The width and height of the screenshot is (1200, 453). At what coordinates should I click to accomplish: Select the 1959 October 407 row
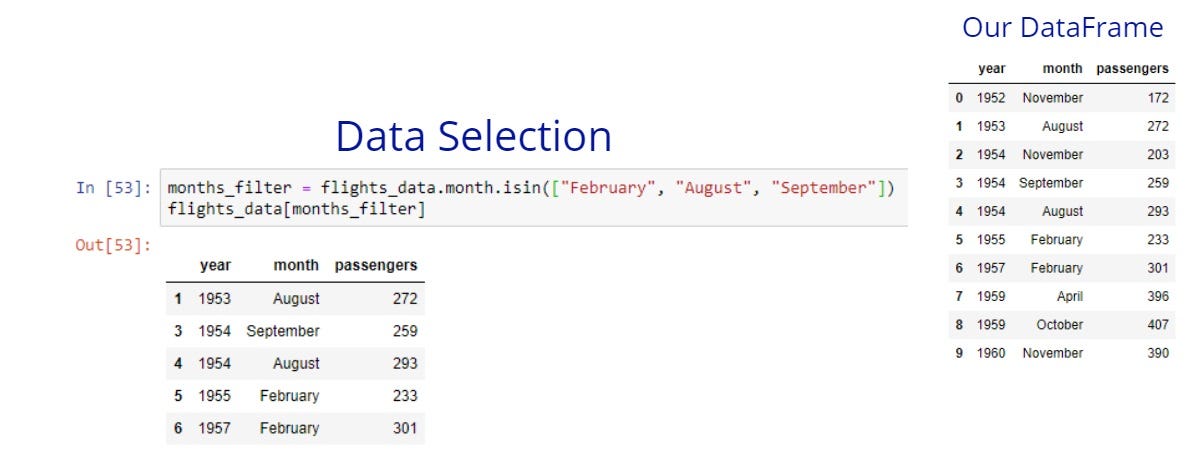1062,325
